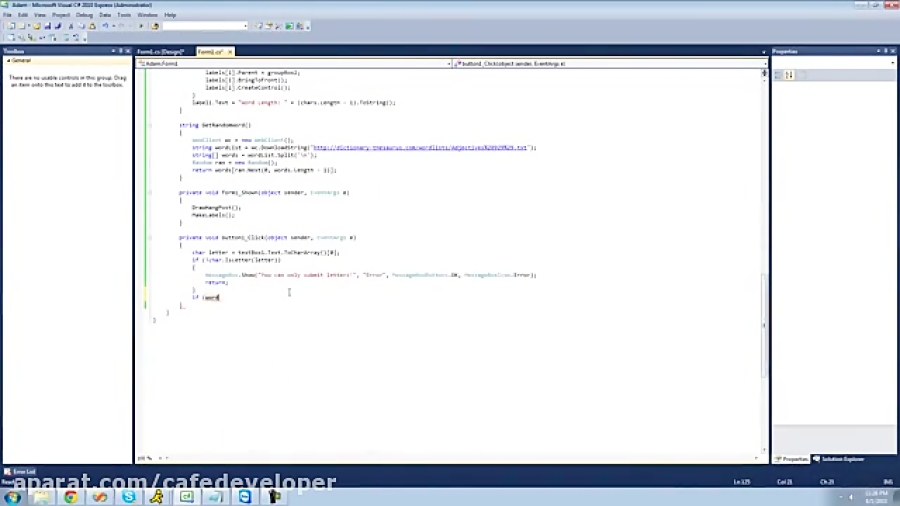The width and height of the screenshot is (900, 506).
Task: Click the Save toolbar icon
Action: (48, 26)
